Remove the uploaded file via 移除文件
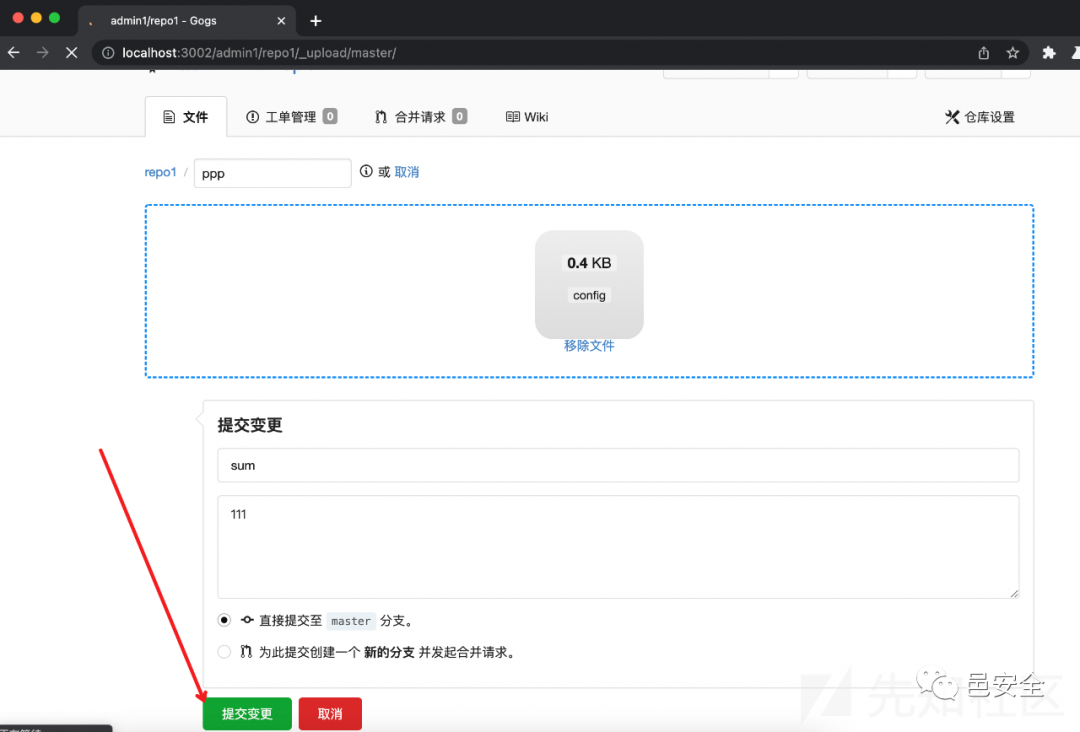Screen dimensions: 1080x732 tap(589, 345)
